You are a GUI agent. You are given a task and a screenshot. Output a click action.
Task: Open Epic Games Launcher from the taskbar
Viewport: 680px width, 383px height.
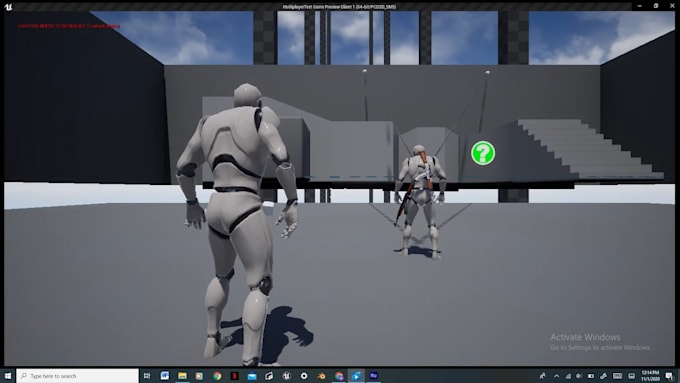click(269, 376)
